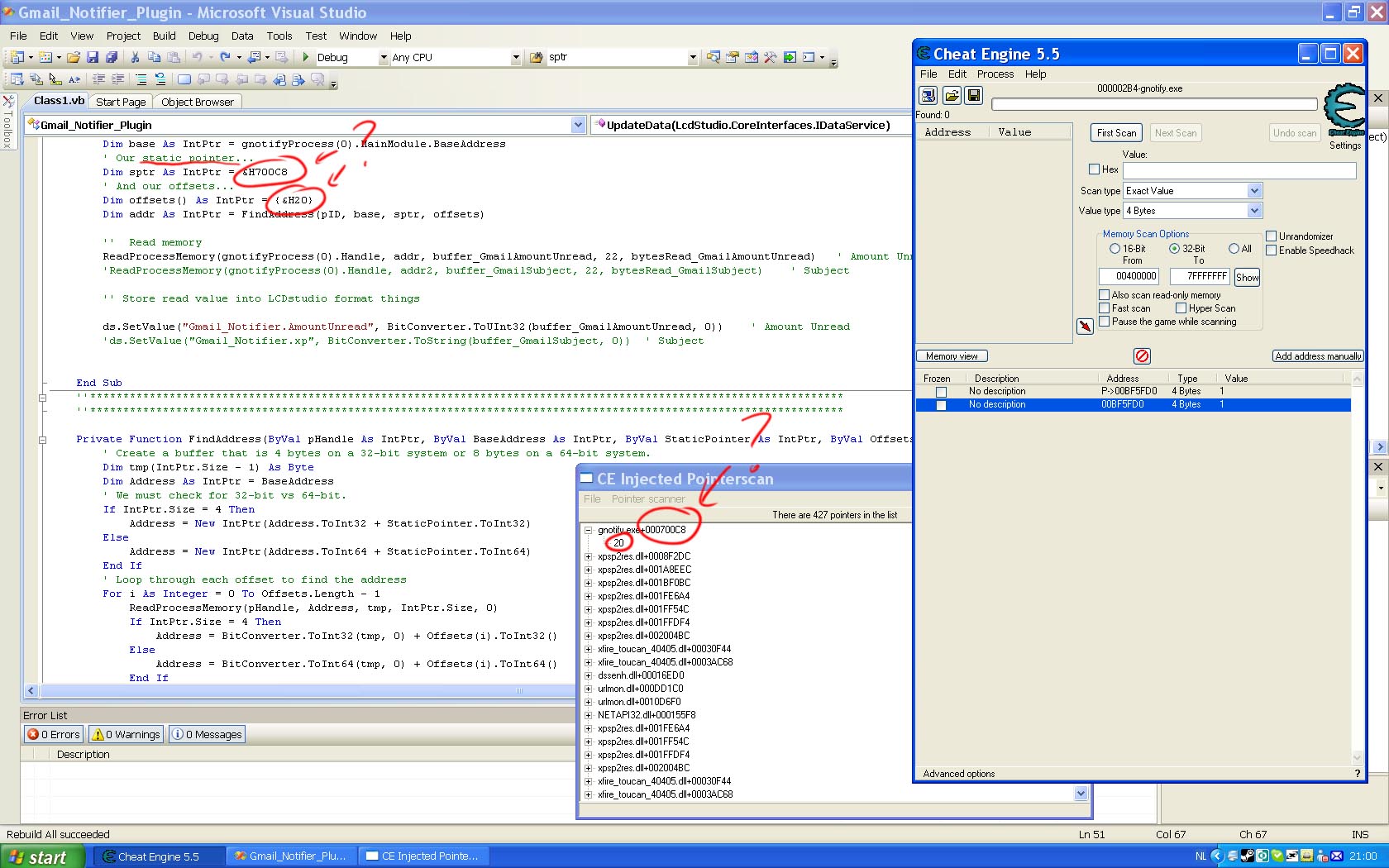Click the Memory view button

coord(952,356)
